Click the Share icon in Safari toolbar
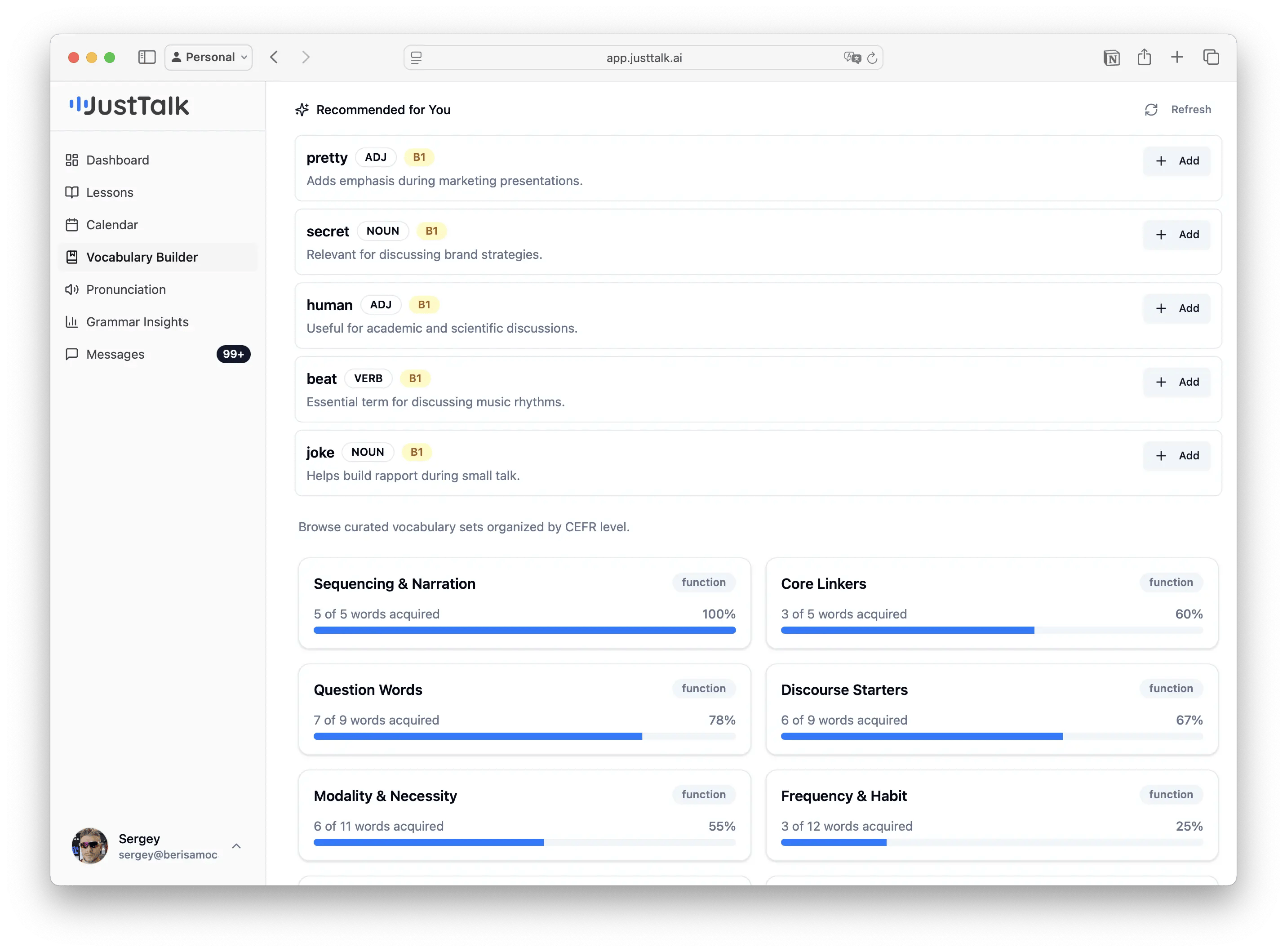Screen dimensions: 1287x952 click(x=1144, y=57)
